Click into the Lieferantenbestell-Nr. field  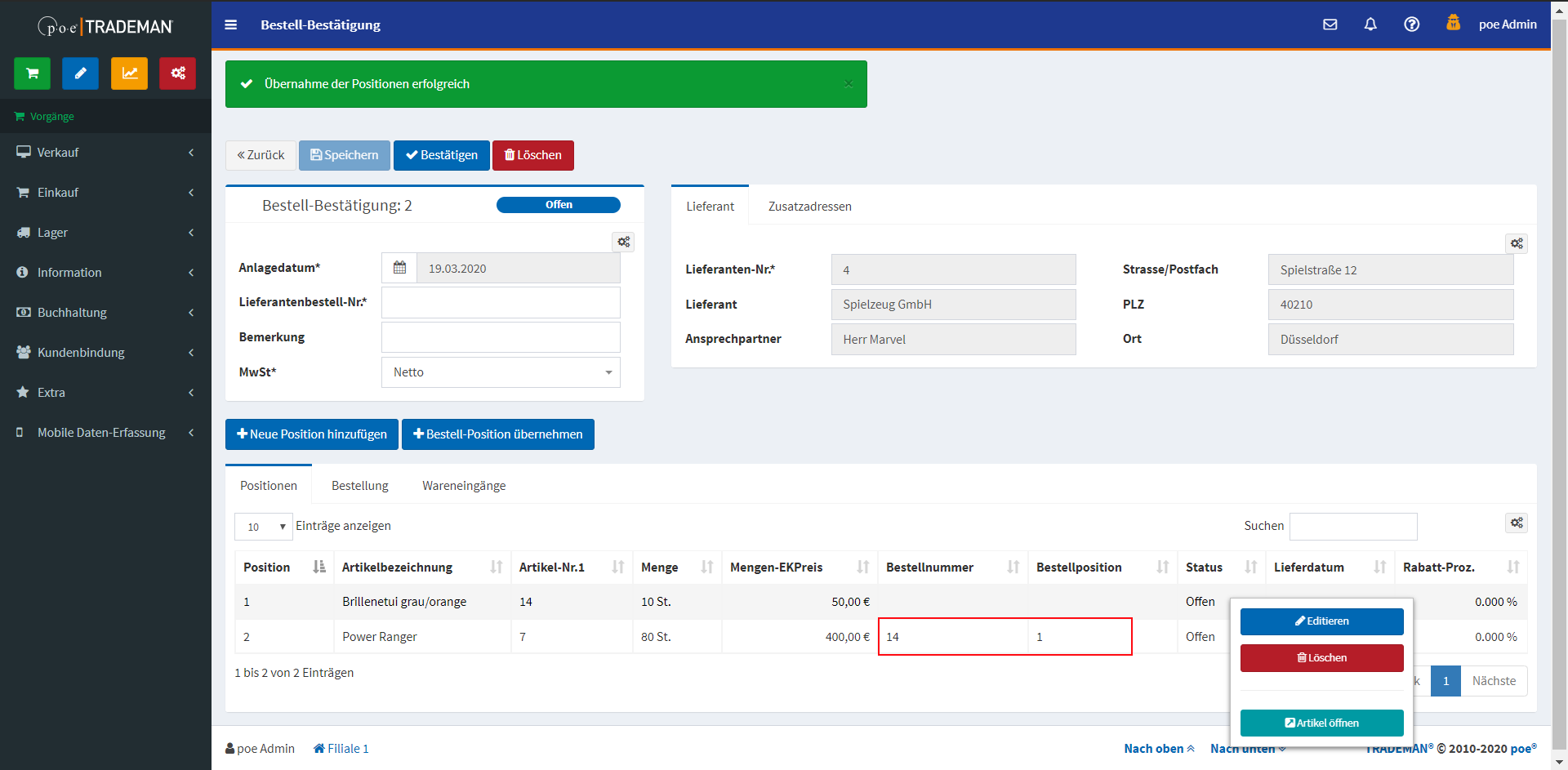[500, 302]
